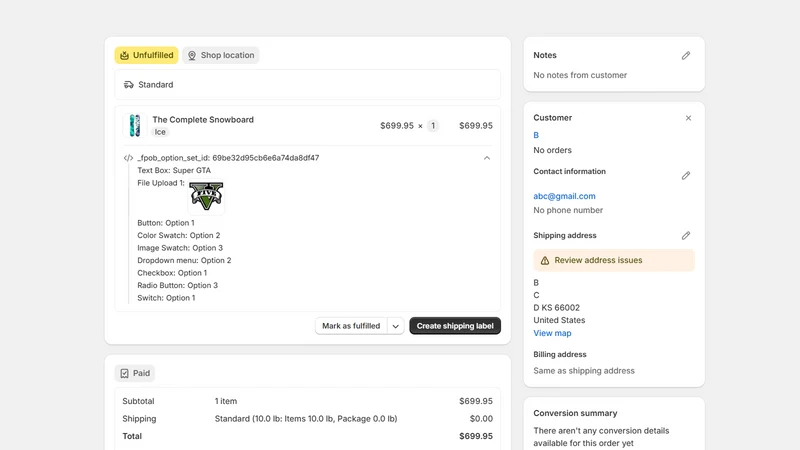Open The Complete Snowboard product thumbnail
800x450 pixels.
point(135,126)
